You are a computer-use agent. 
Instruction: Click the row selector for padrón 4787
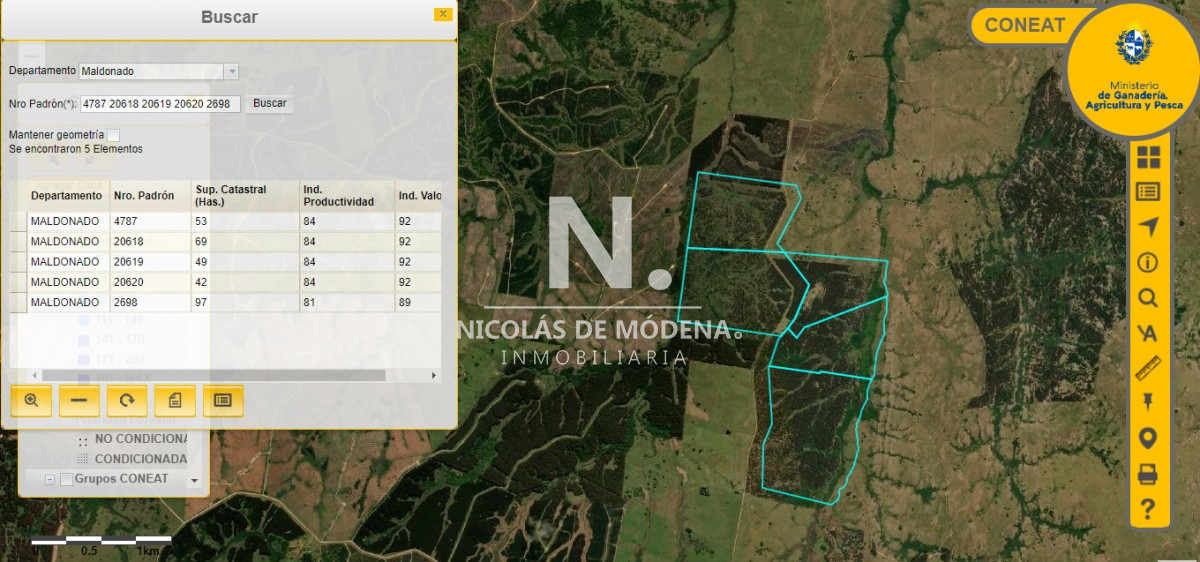point(18,221)
